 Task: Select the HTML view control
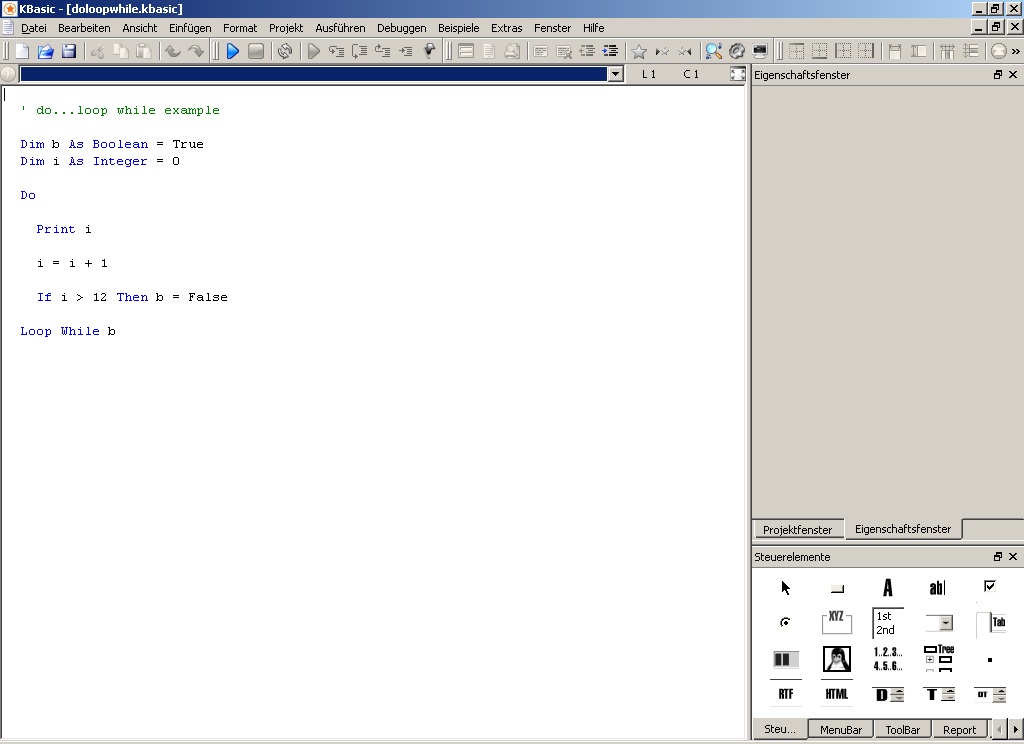(x=836, y=694)
